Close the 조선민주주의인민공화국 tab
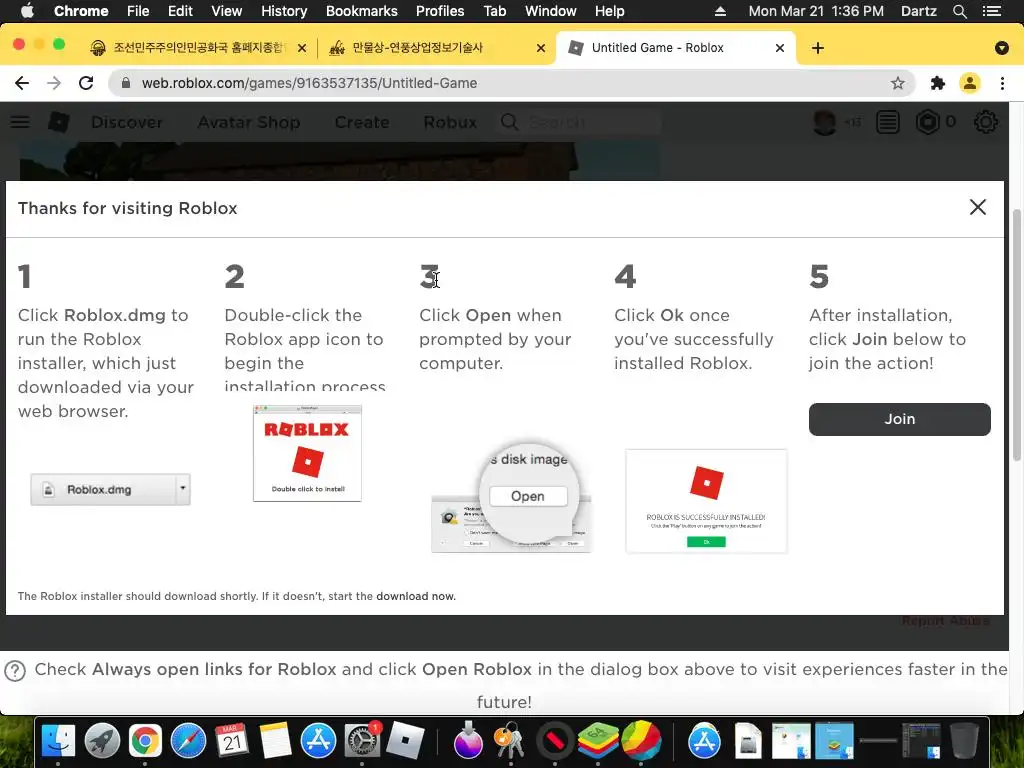 click(302, 48)
